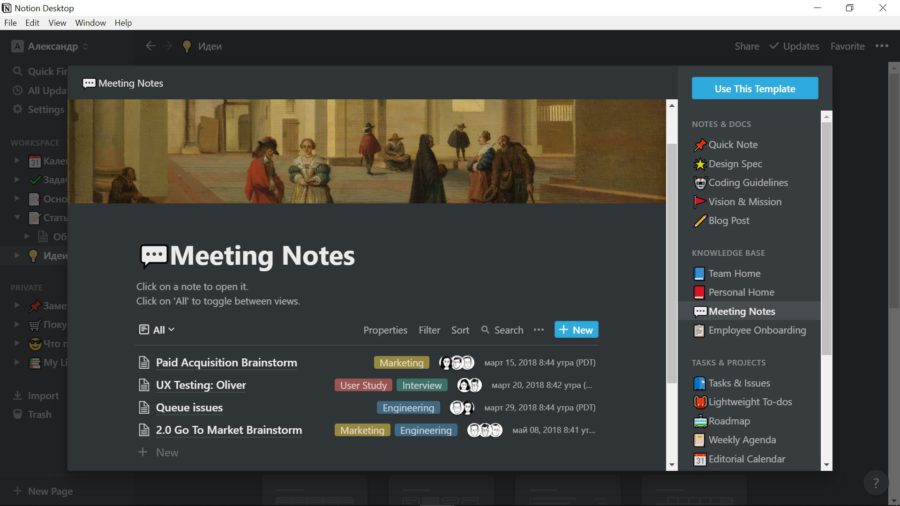Click the Blog Post pencil icon

click(x=700, y=221)
